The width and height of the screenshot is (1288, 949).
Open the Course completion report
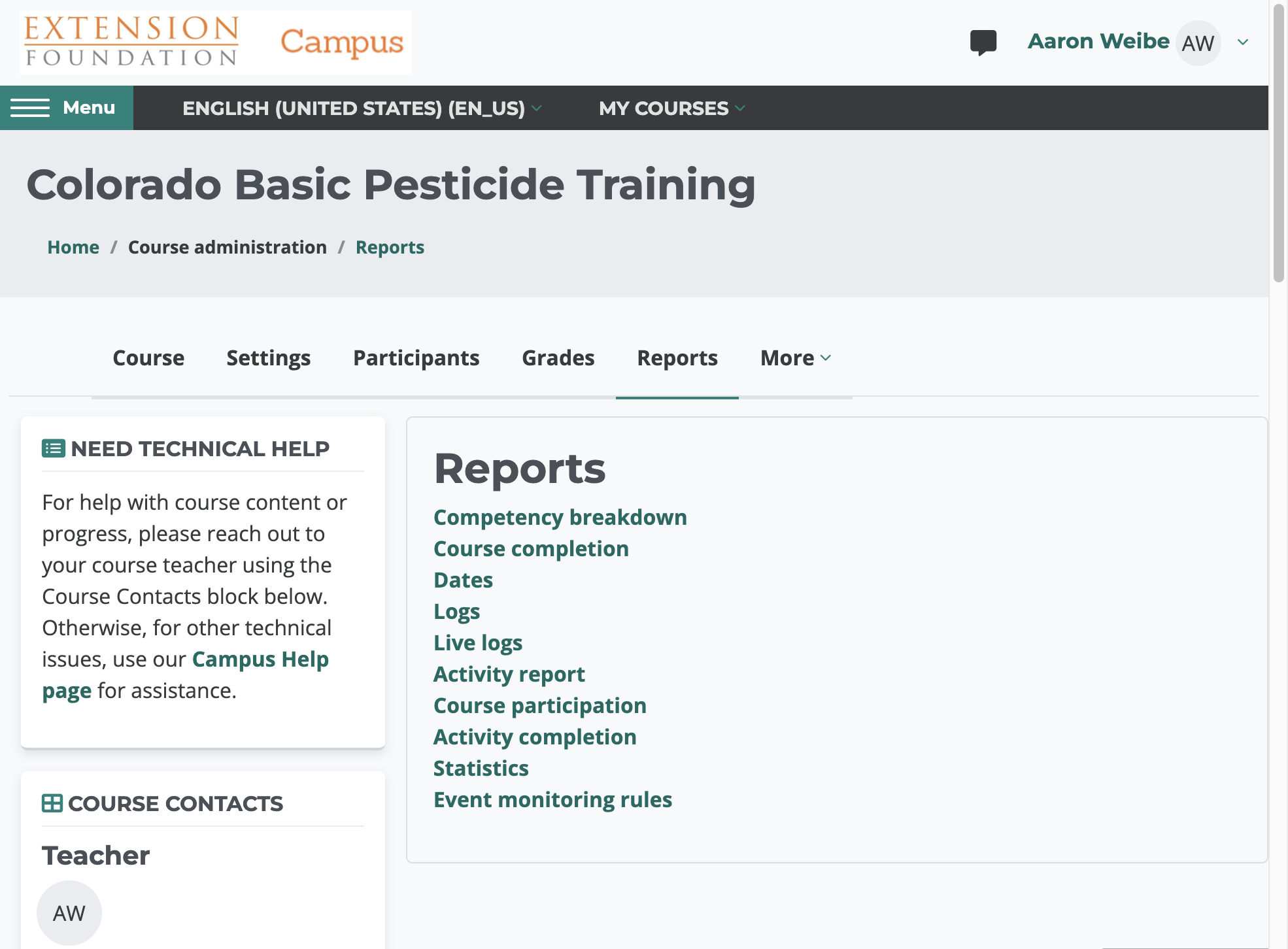(531, 549)
